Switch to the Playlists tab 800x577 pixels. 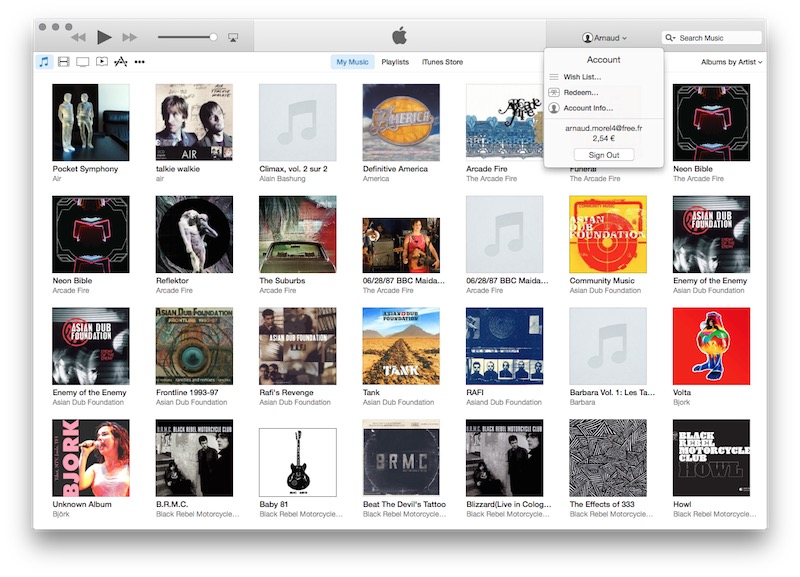395,62
